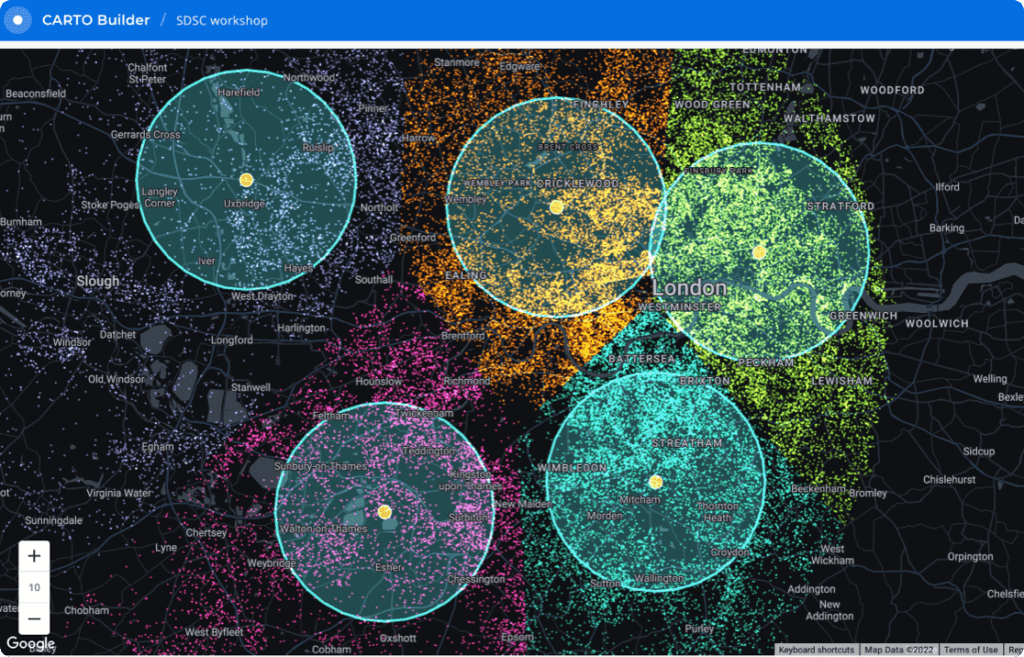Select the yellow center point east of London label
1024x657 pixels.
759,252
